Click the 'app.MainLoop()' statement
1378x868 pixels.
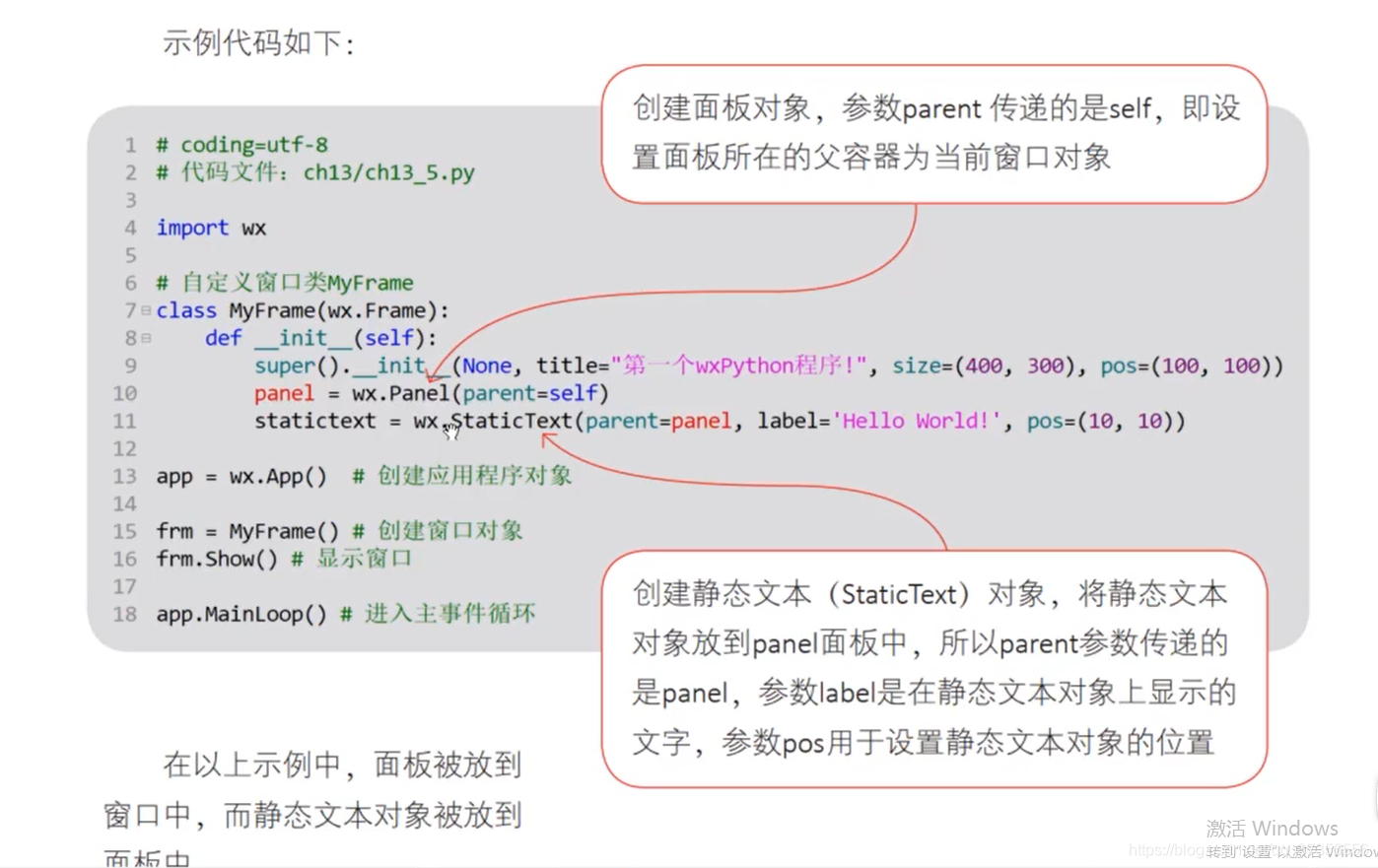pyautogui.click(x=241, y=614)
